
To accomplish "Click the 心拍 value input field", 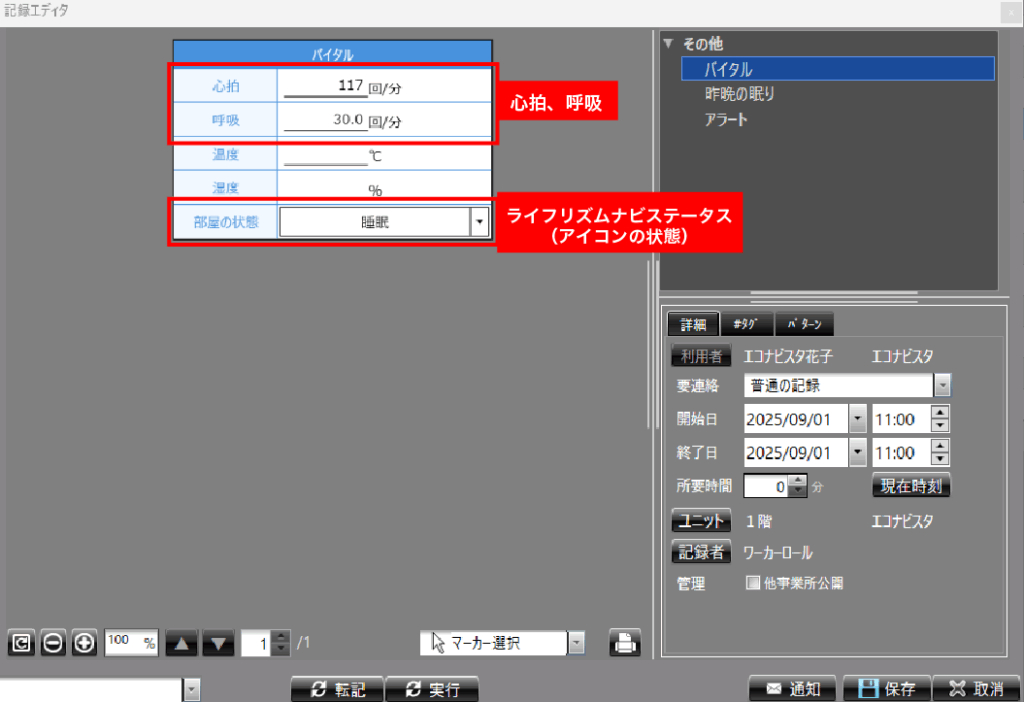I will (325, 87).
